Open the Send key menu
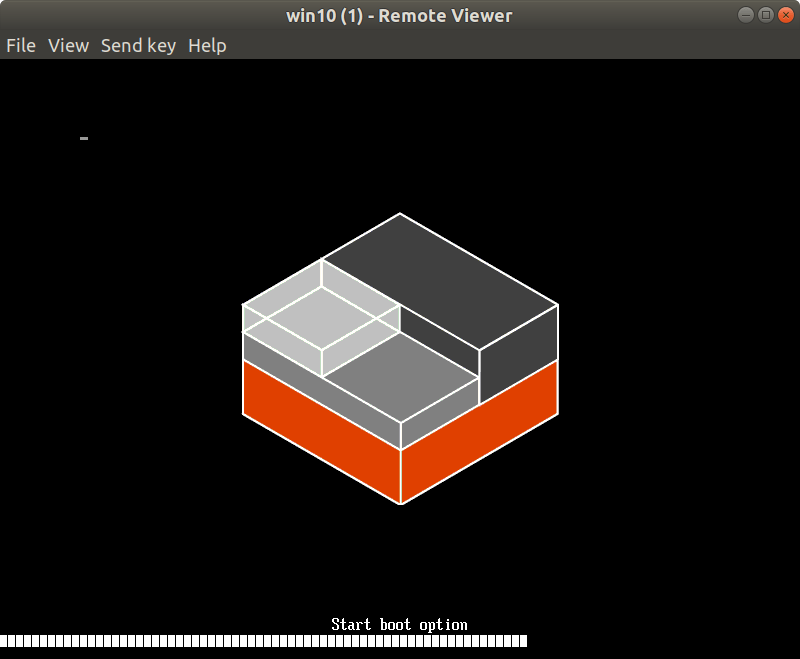 click(x=138, y=46)
